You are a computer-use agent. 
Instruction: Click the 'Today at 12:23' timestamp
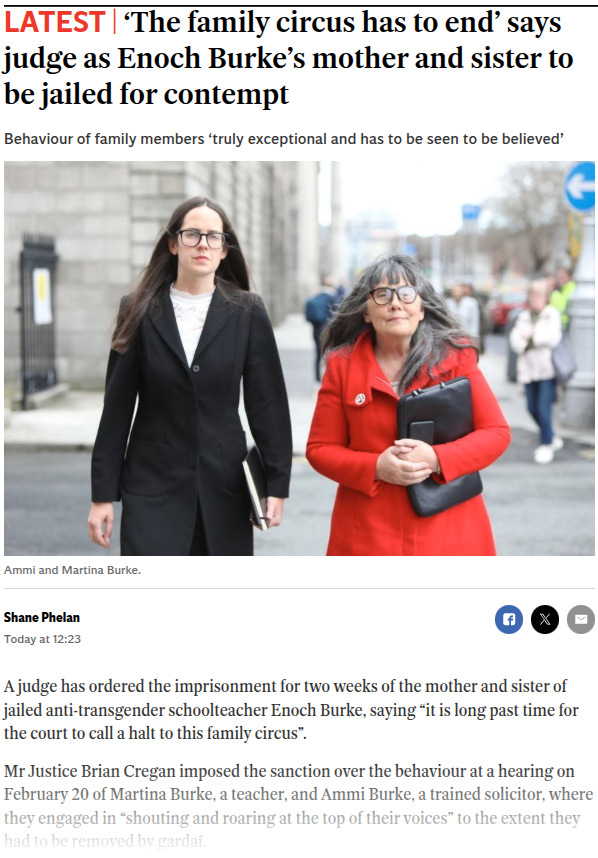42,639
